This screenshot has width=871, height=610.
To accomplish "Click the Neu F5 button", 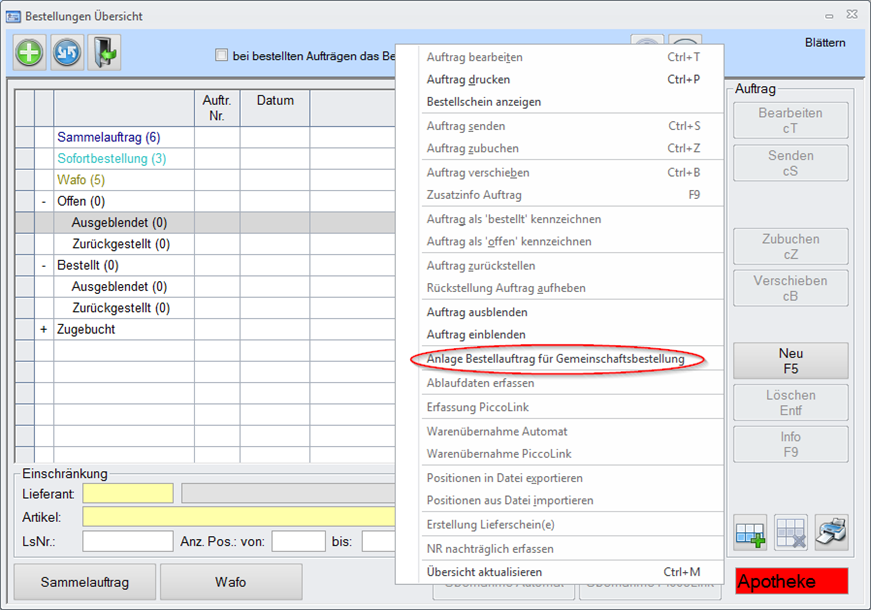I will tap(790, 361).
